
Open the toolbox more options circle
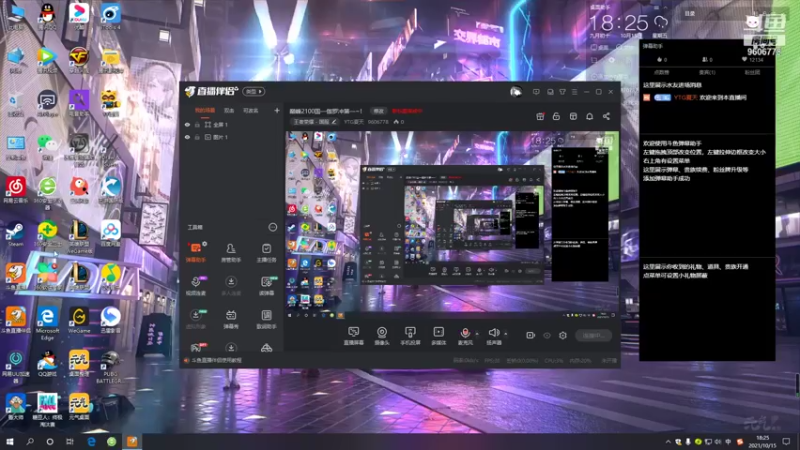click(272, 227)
